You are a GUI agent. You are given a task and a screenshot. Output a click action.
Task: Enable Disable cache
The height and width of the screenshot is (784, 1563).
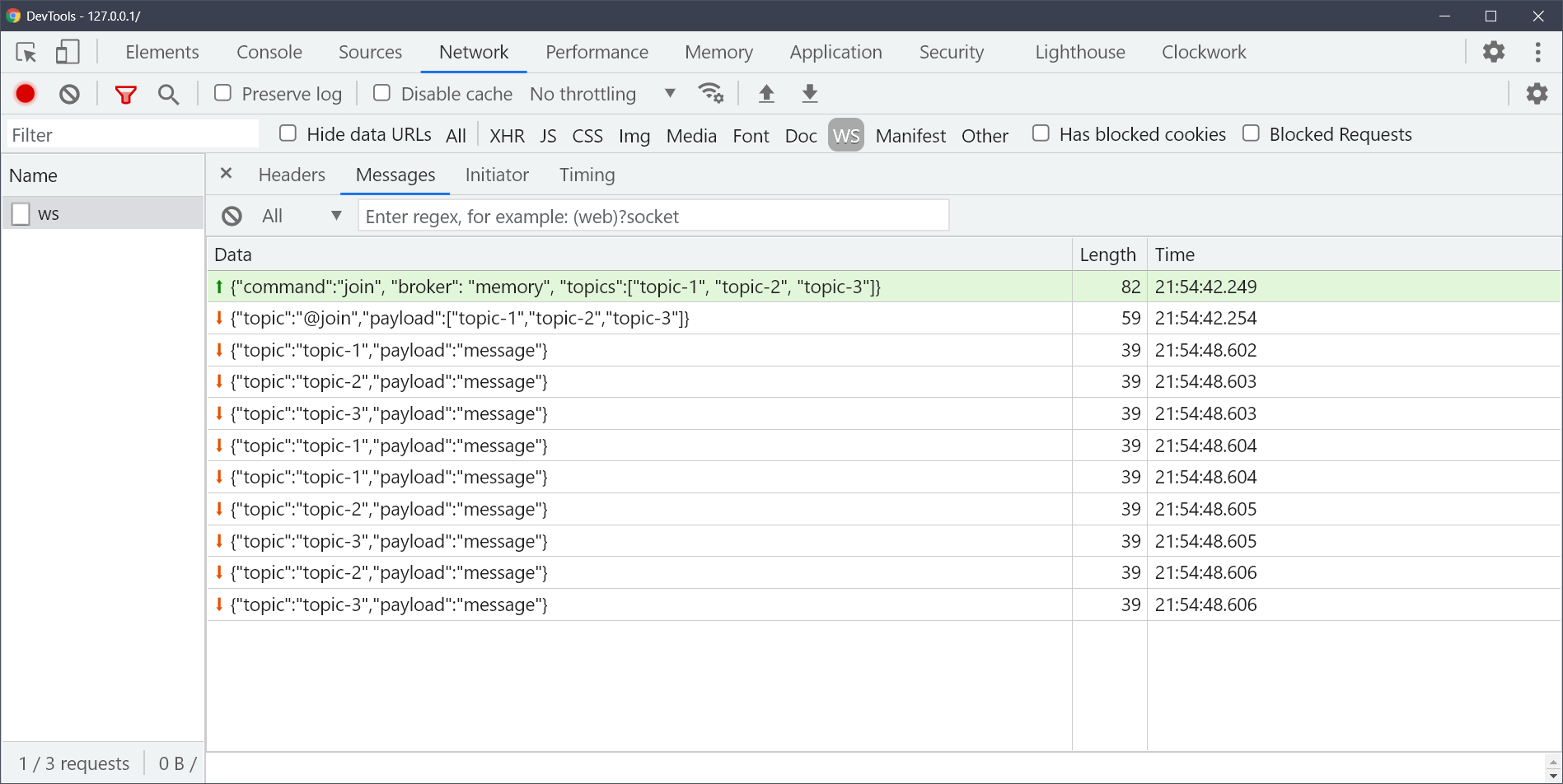tap(381, 93)
